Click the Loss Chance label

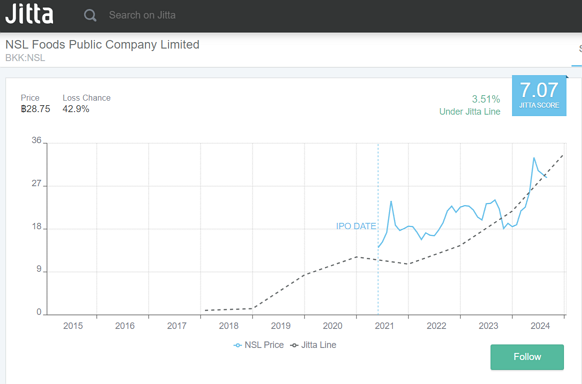(86, 98)
